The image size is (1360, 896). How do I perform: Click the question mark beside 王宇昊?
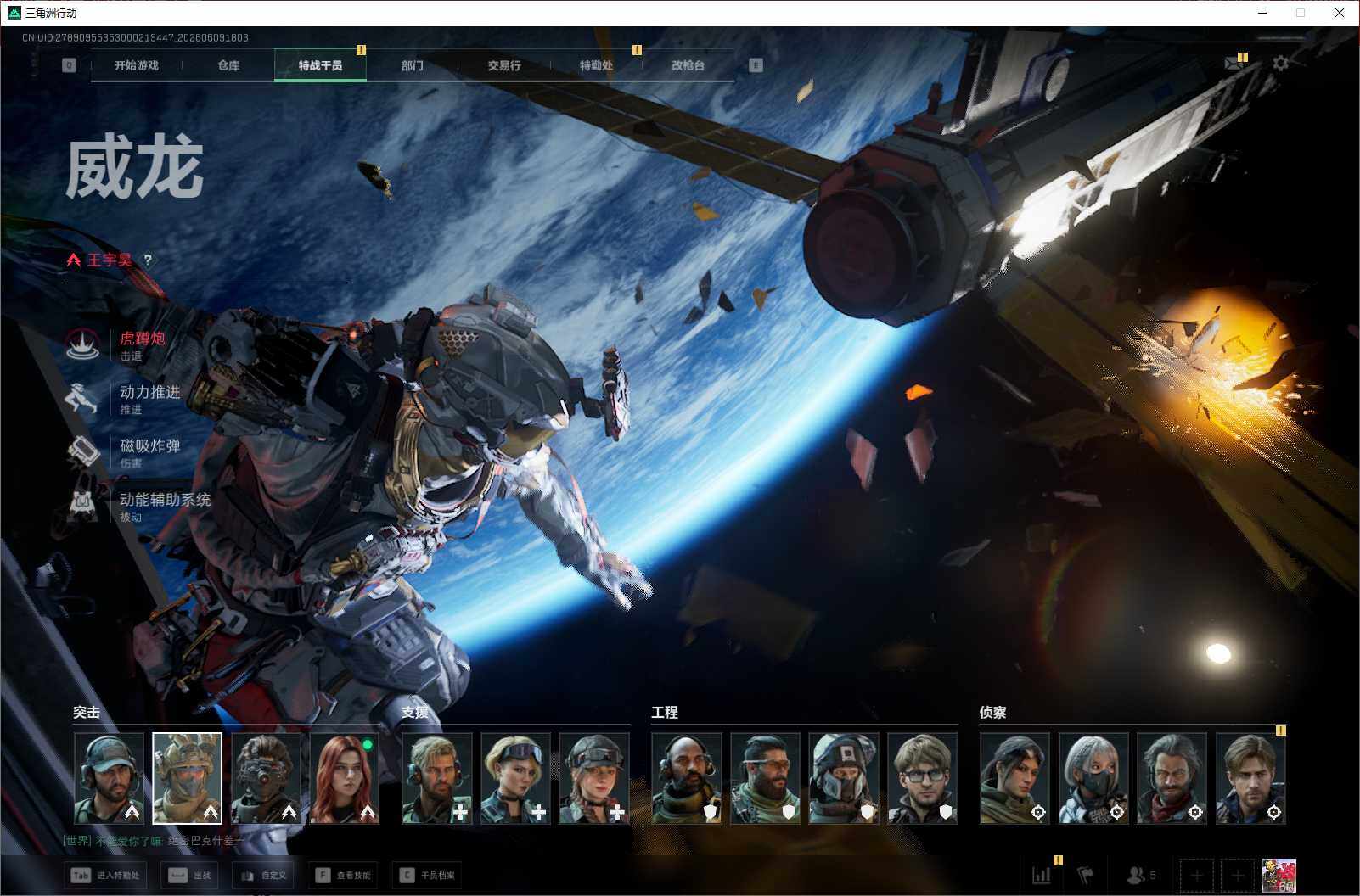[148, 260]
